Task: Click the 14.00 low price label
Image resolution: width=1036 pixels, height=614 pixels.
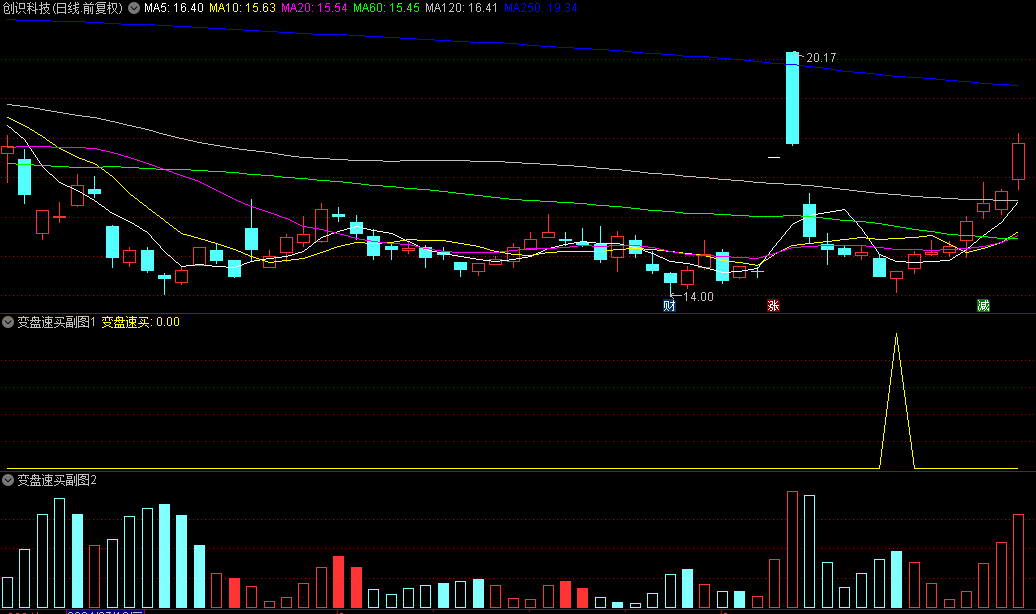Action: [x=698, y=297]
